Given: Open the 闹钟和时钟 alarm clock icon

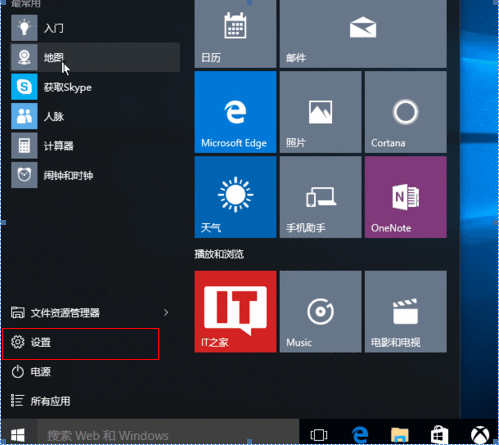Looking at the screenshot, I should (24, 175).
